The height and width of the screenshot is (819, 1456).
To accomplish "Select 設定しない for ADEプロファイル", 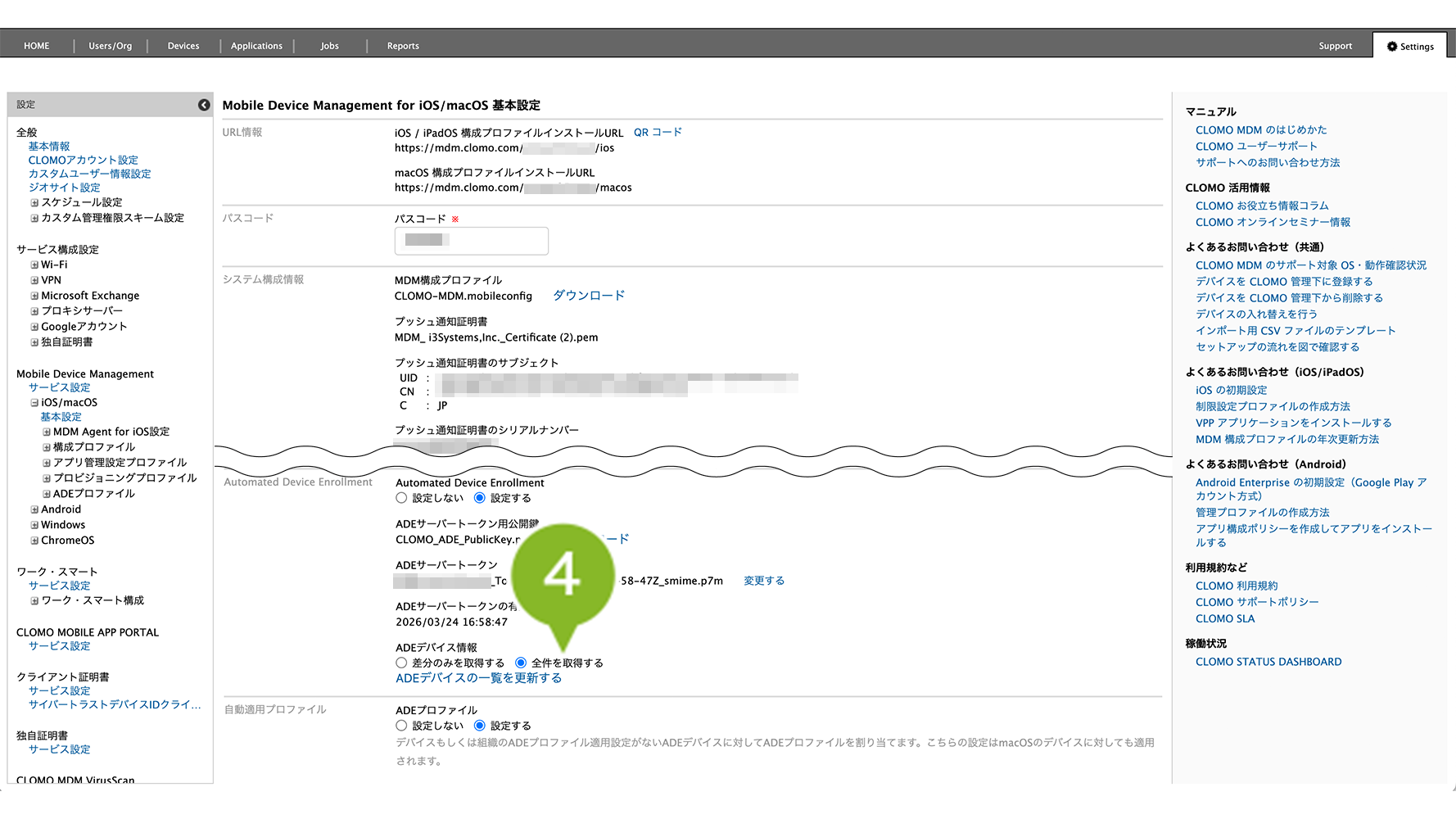I will pyautogui.click(x=401, y=726).
